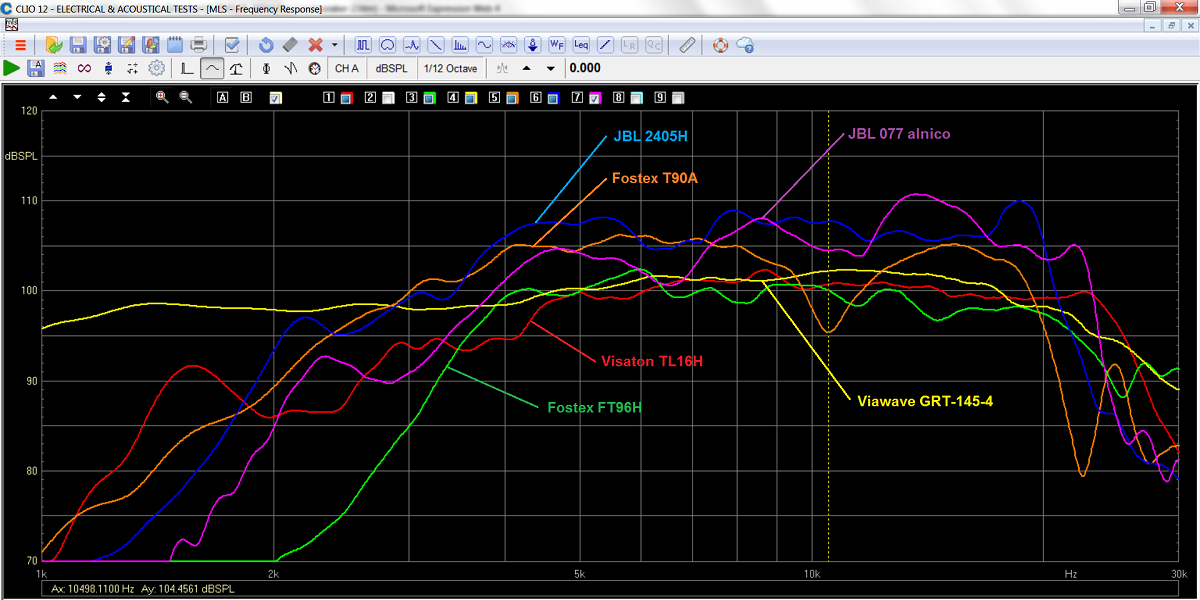Click the blue undo circular arrow icon
The width and height of the screenshot is (1200, 600).
tap(266, 45)
